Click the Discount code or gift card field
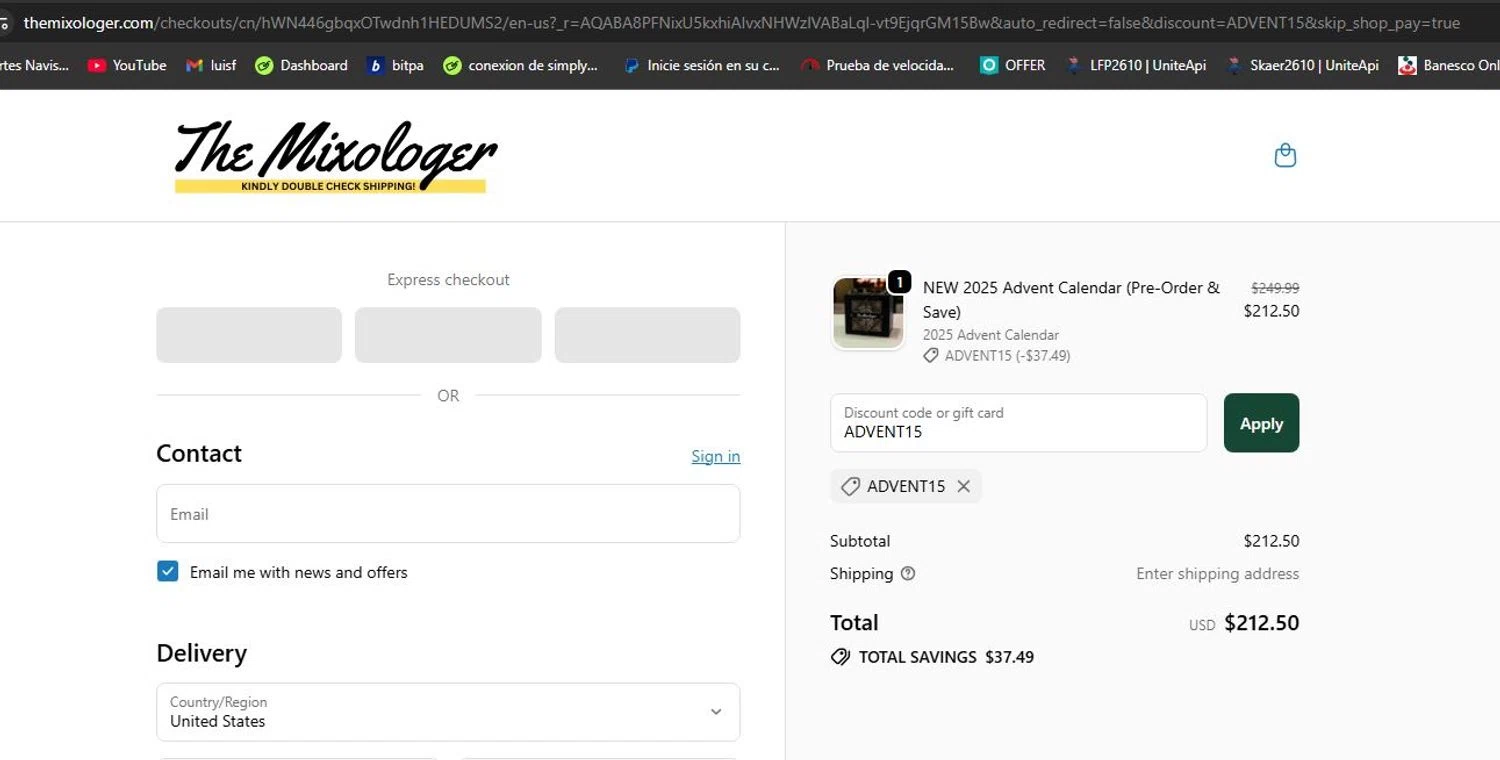 pyautogui.click(x=1018, y=423)
